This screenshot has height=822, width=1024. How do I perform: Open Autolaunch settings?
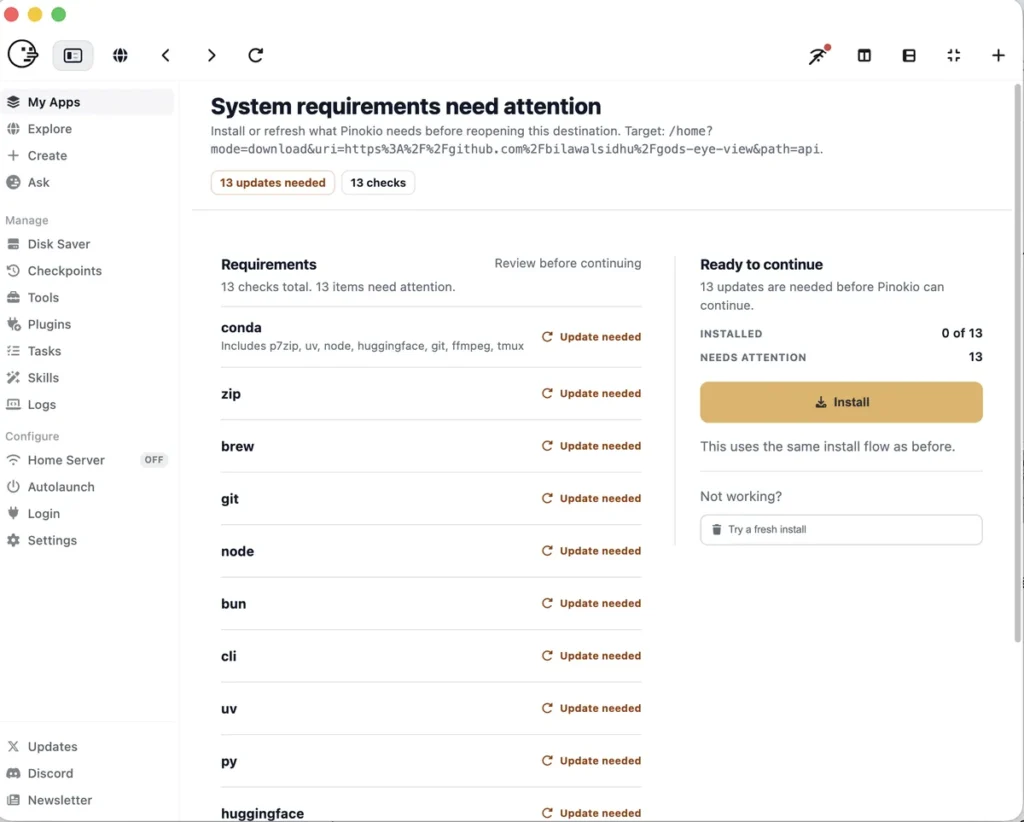88,487
